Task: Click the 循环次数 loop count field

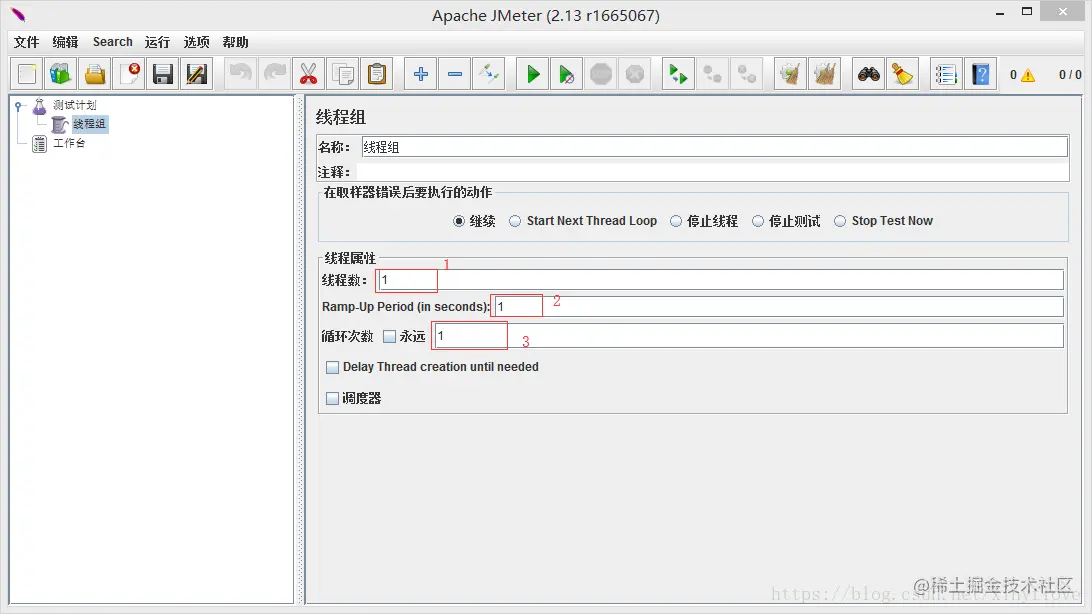Action: [748, 336]
